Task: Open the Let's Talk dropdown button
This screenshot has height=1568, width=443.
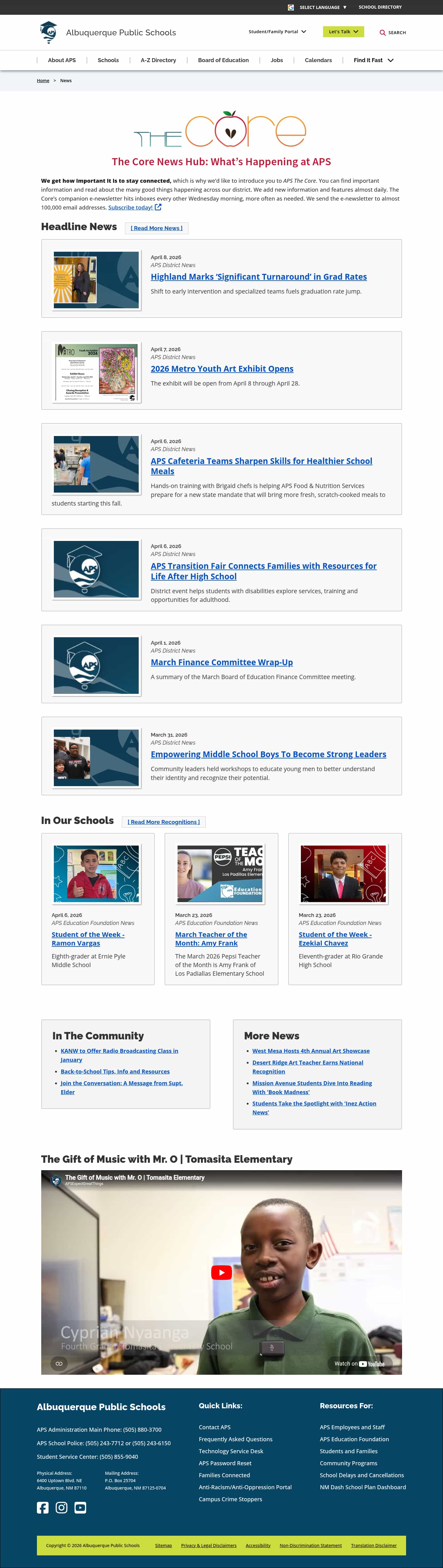Action: click(344, 32)
